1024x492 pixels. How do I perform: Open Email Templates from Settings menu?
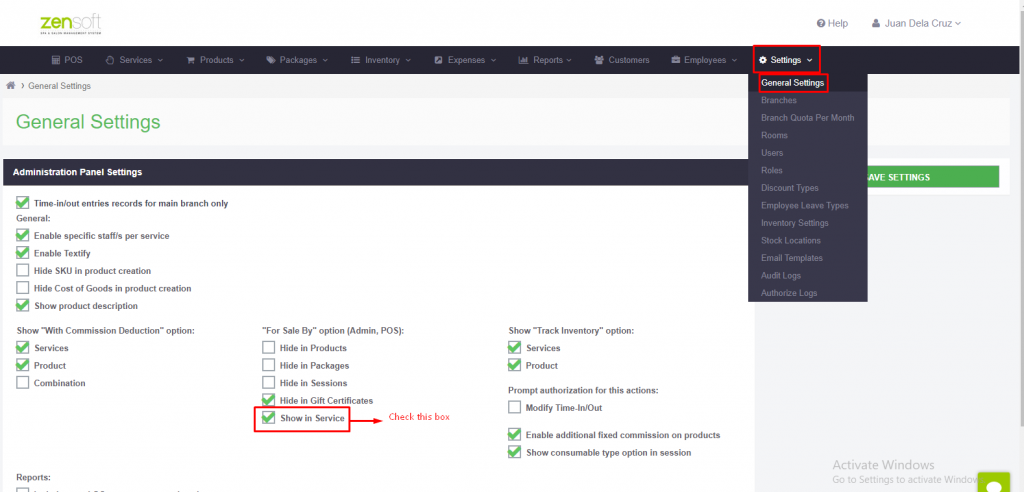(792, 258)
